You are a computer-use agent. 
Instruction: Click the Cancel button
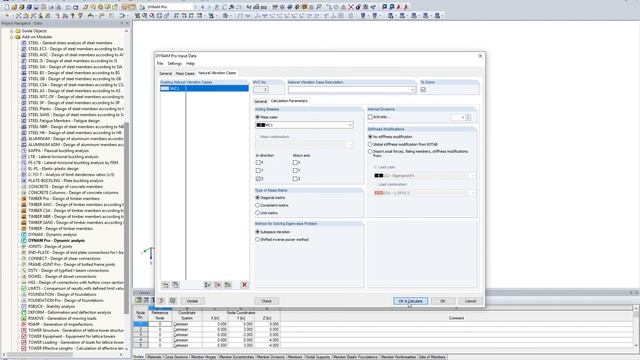click(x=470, y=301)
